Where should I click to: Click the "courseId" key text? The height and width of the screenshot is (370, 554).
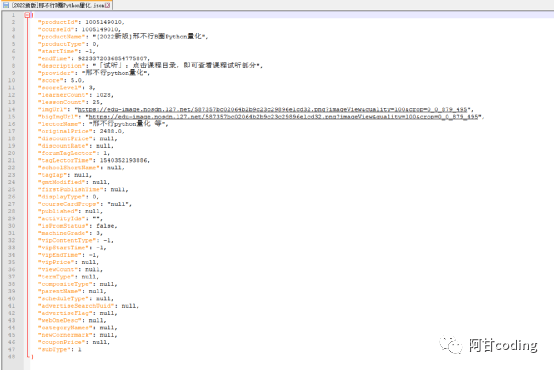tap(55, 29)
